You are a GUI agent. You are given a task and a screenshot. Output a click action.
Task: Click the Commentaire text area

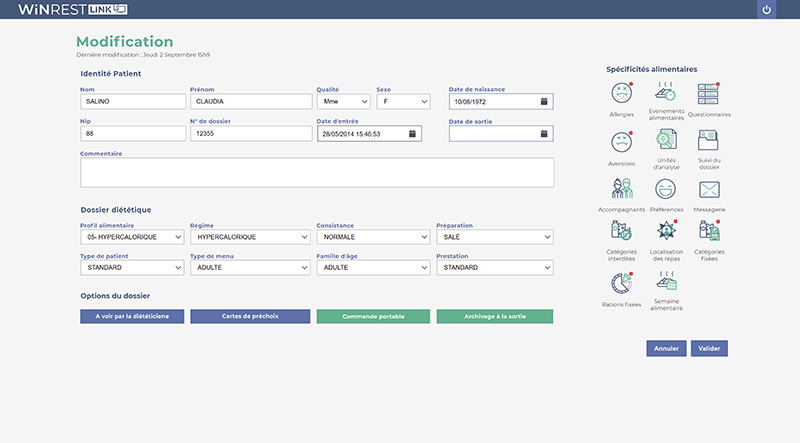click(316, 172)
